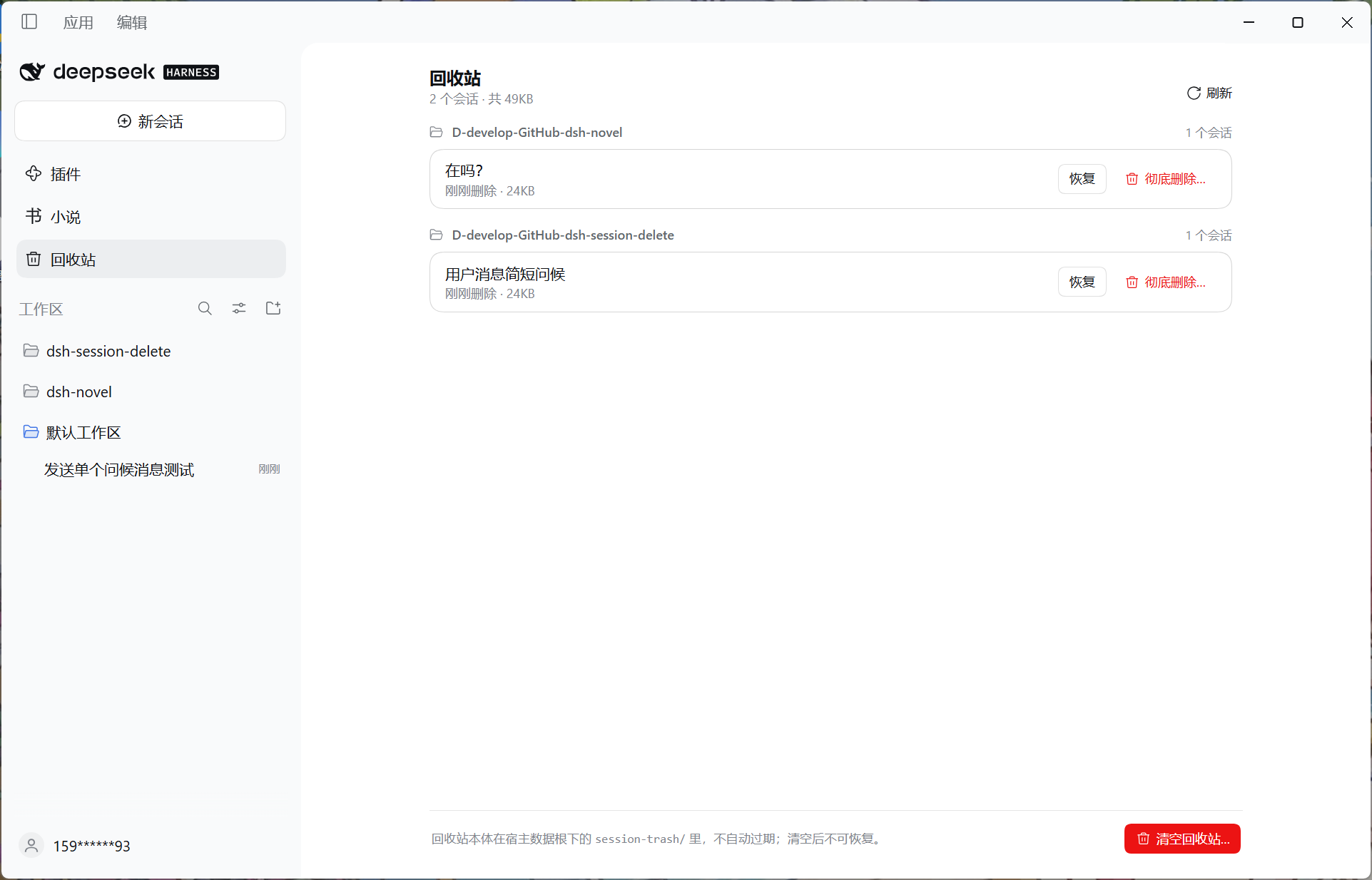Click the user avatar icon
The image size is (1372, 880).
tap(31, 846)
